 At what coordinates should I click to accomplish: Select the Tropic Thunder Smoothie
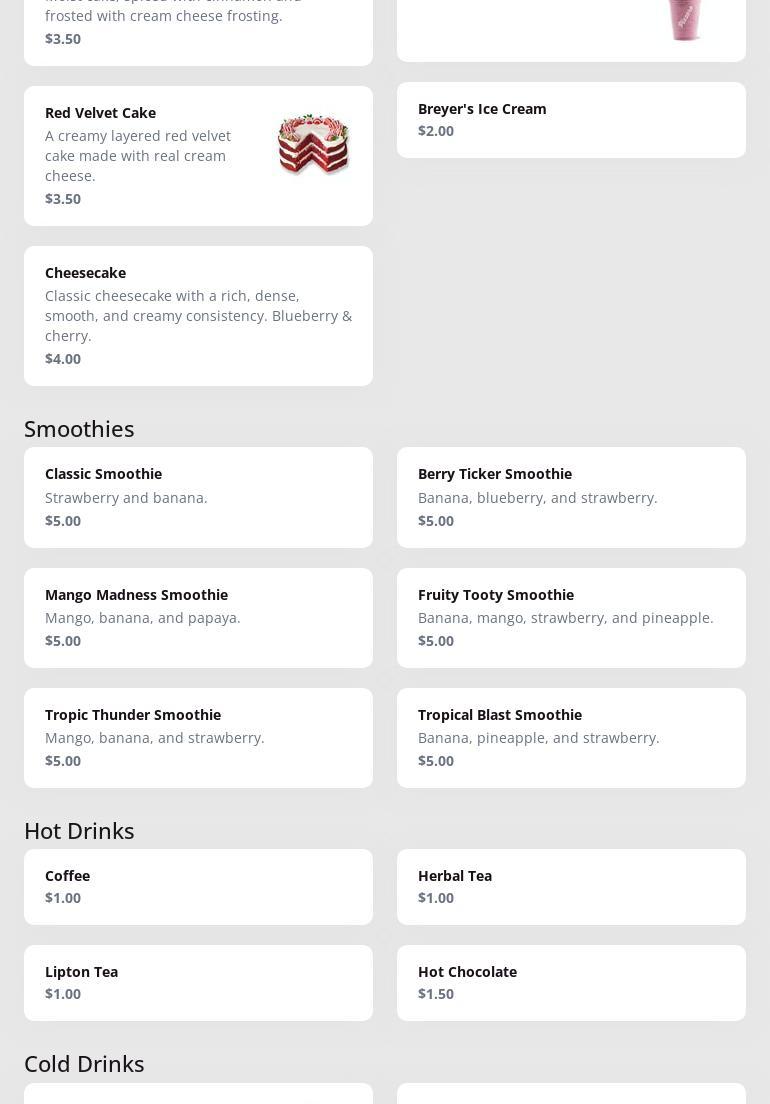pos(198,737)
